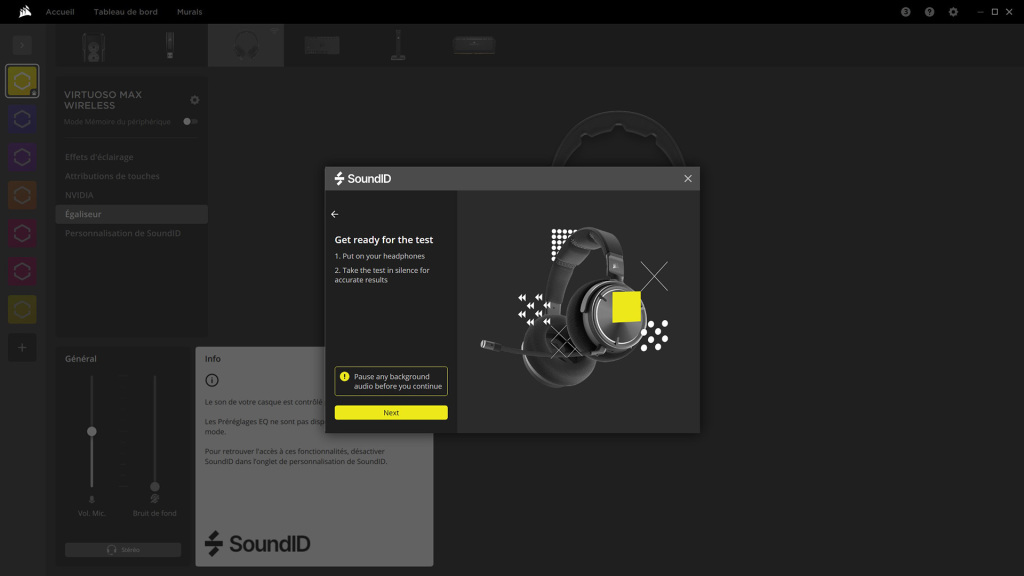Select the headset stand device thumbnail
Viewport: 1024px width, 576px height.
click(x=398, y=45)
